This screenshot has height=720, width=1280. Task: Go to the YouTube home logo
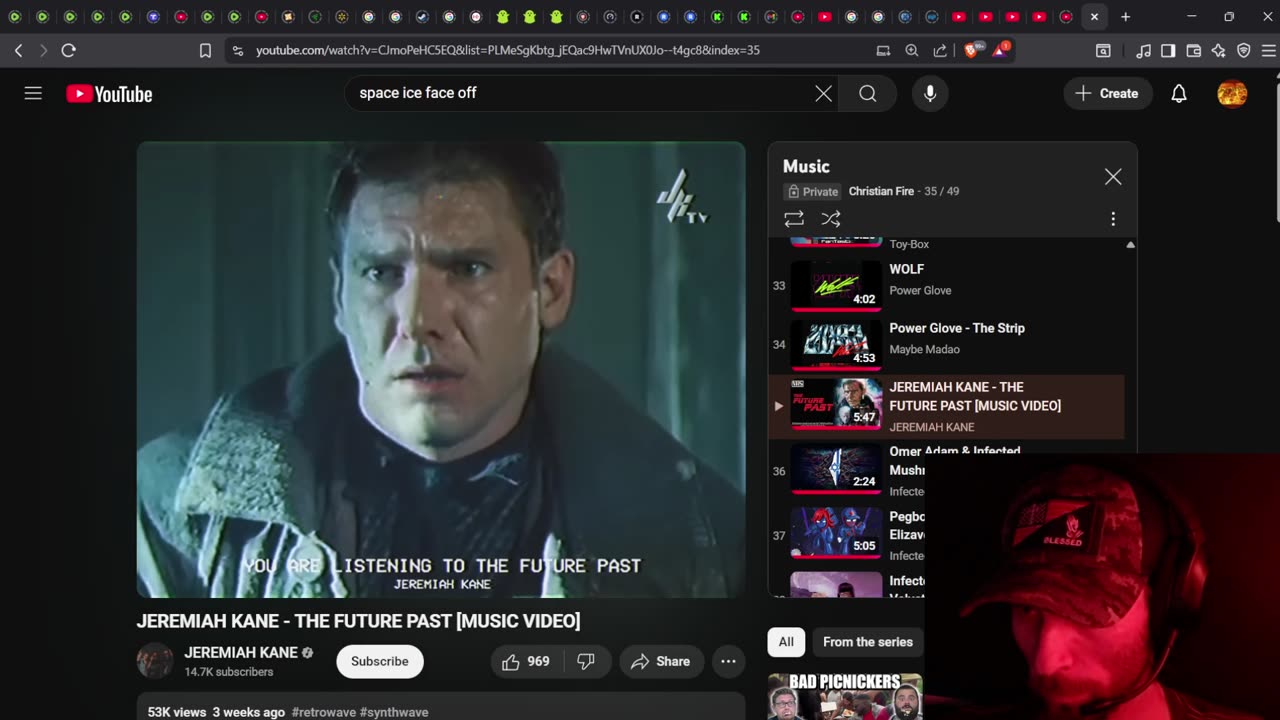109,94
